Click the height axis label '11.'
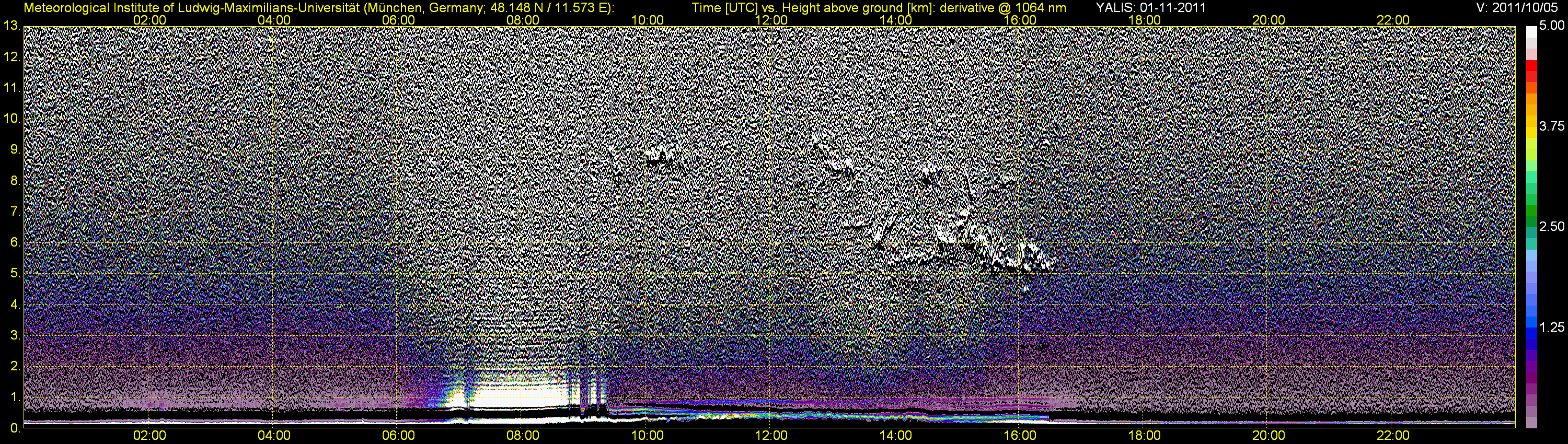The height and width of the screenshot is (444, 1568). click(x=11, y=88)
